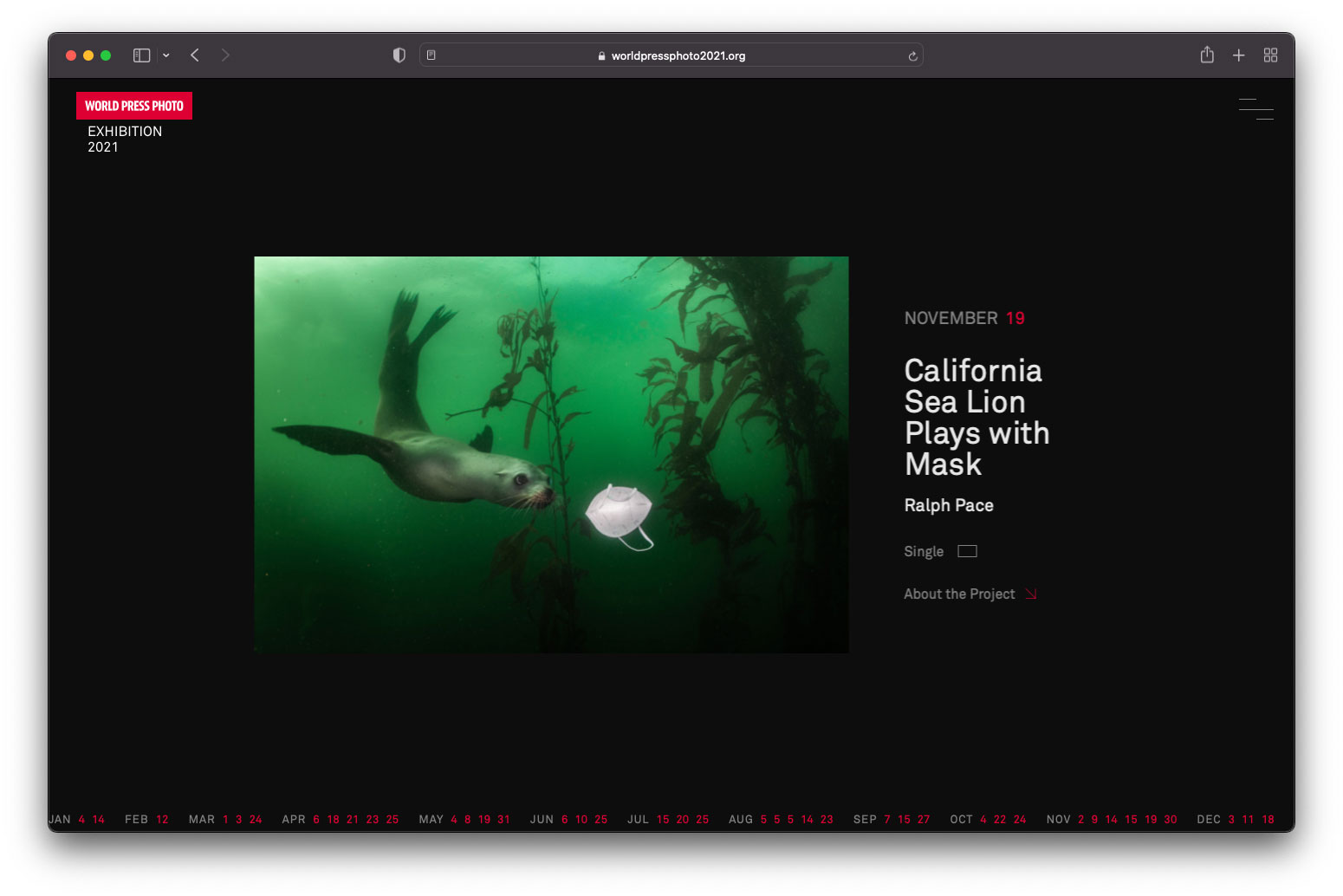Pick May 19 on the timeline
This screenshot has height=896, width=1343.
tap(484, 819)
